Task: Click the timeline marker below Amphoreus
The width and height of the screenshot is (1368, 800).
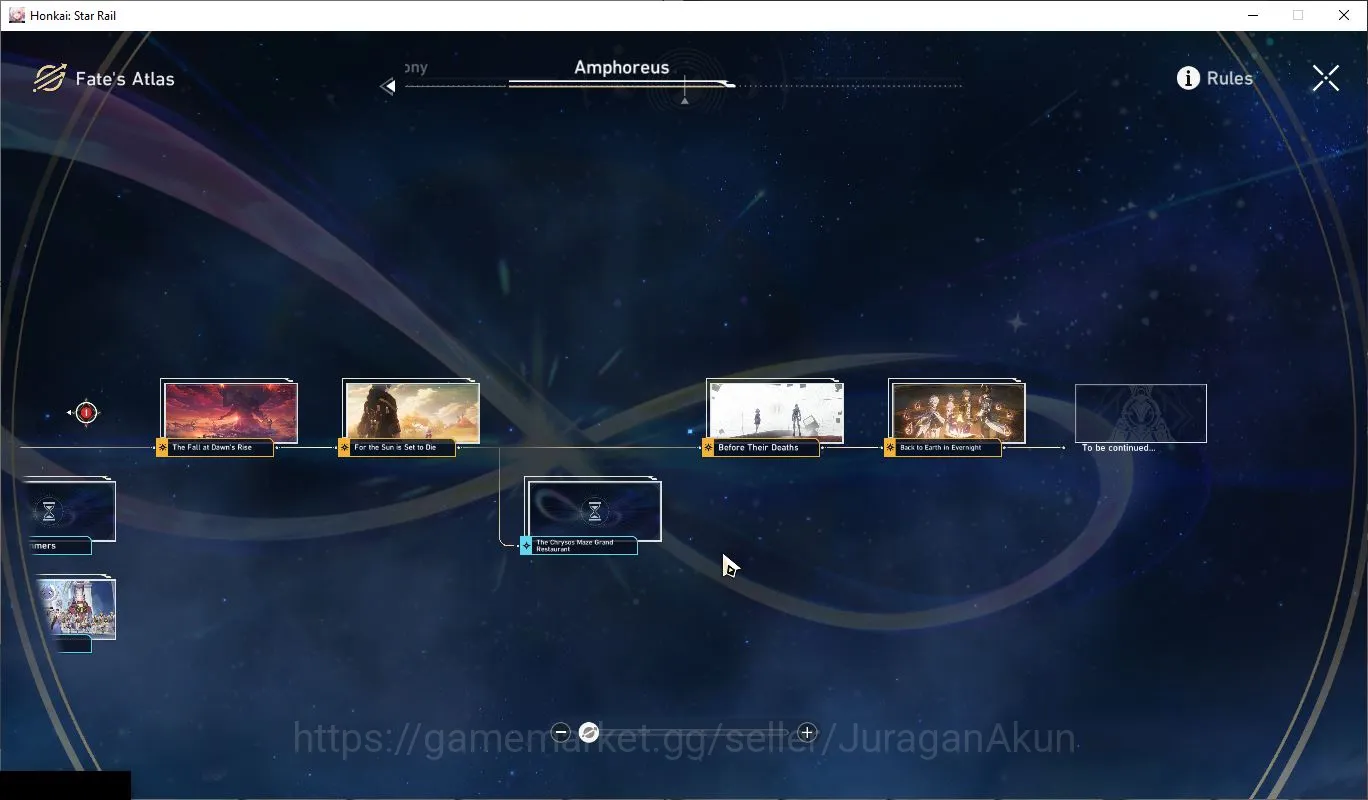Action: [684, 100]
